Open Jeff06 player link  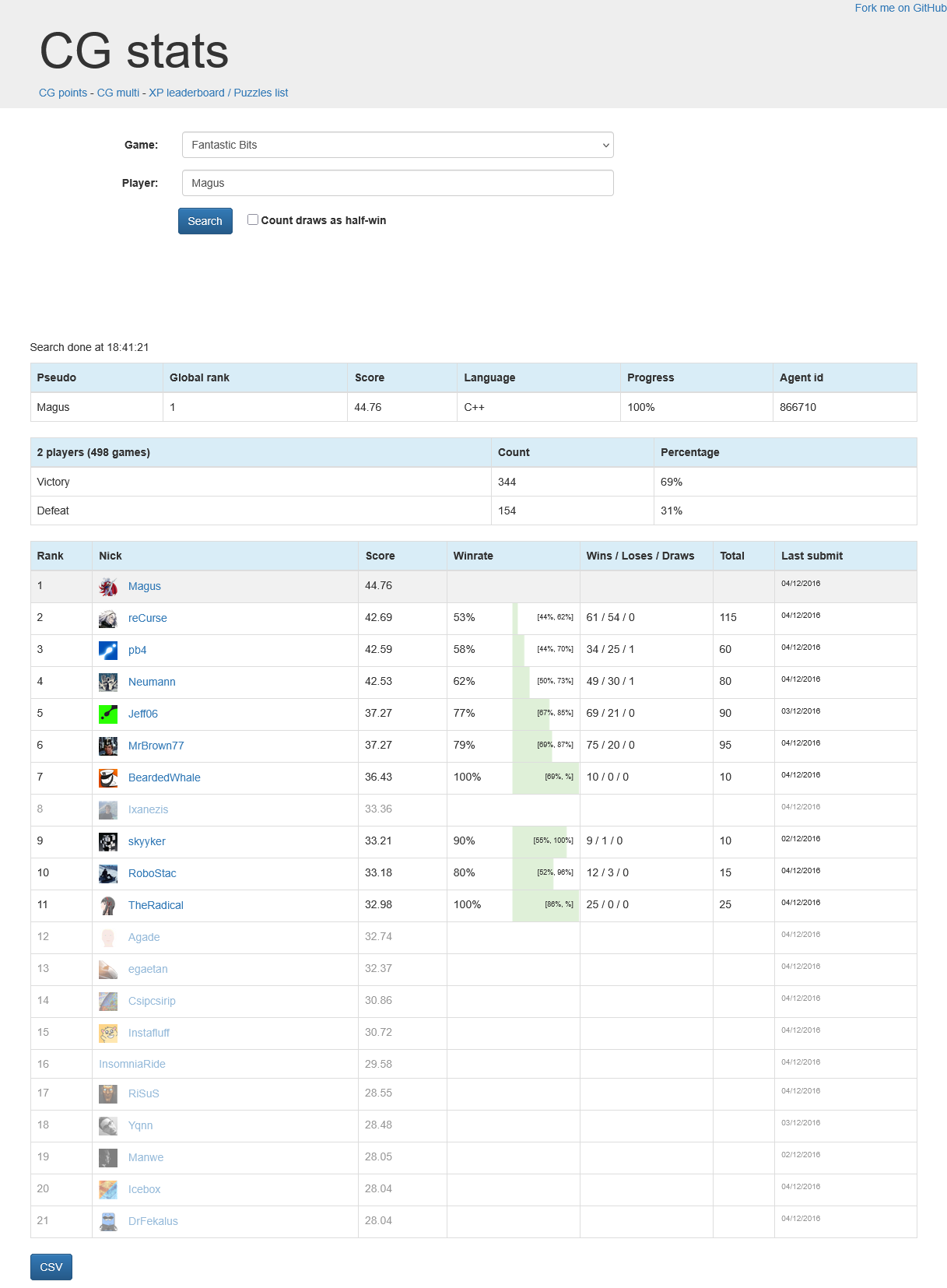point(143,714)
